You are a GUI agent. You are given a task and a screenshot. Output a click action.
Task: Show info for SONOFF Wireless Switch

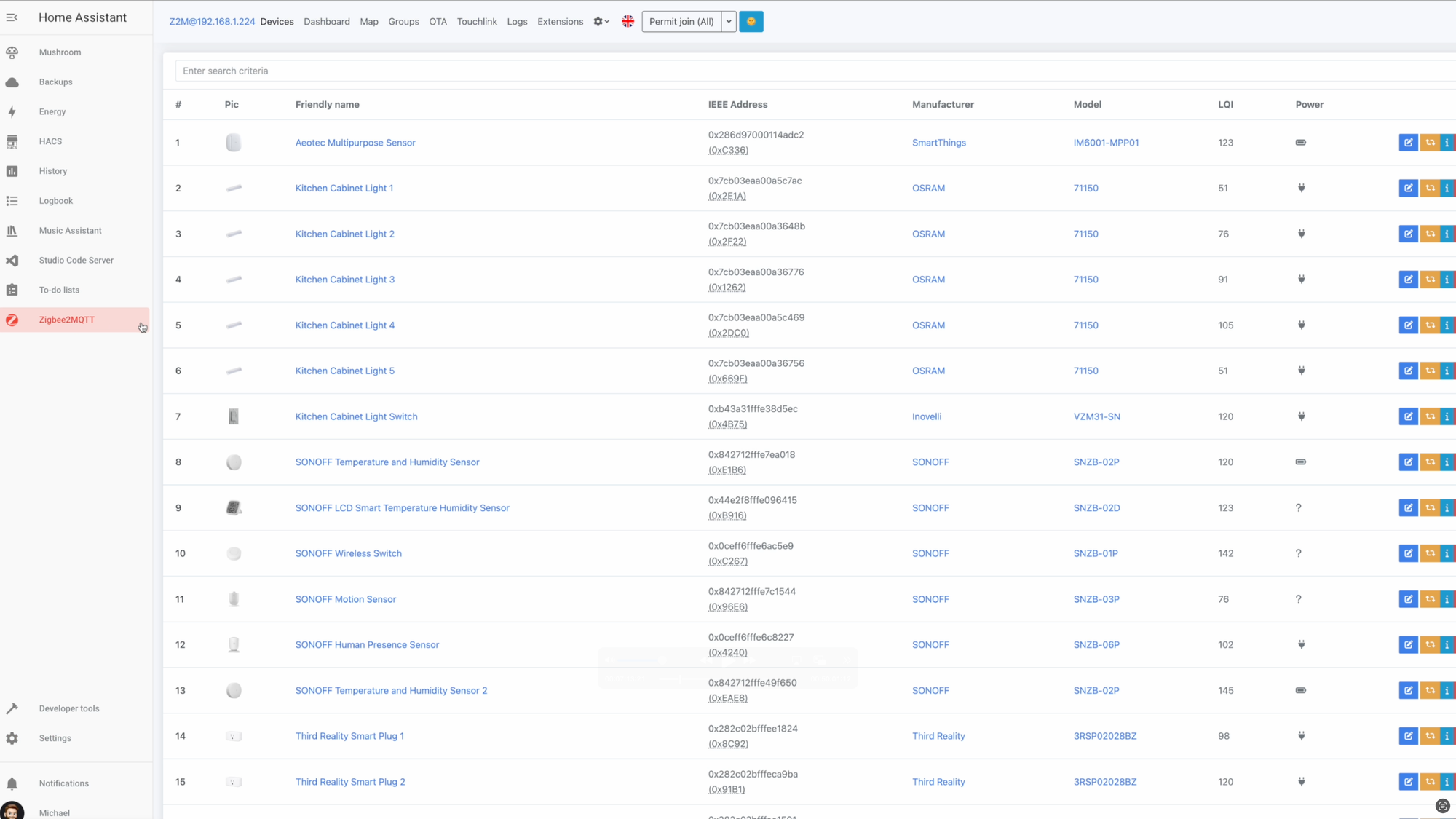point(1447,553)
